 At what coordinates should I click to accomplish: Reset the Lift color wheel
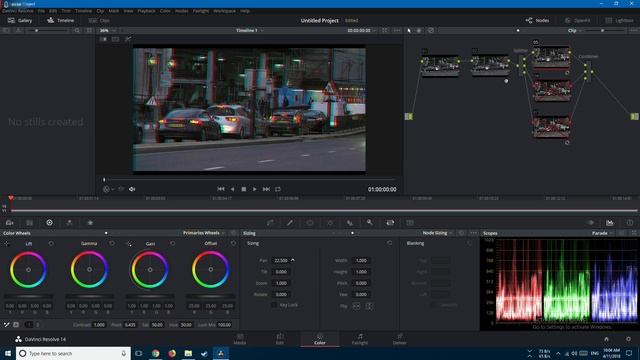point(51,243)
